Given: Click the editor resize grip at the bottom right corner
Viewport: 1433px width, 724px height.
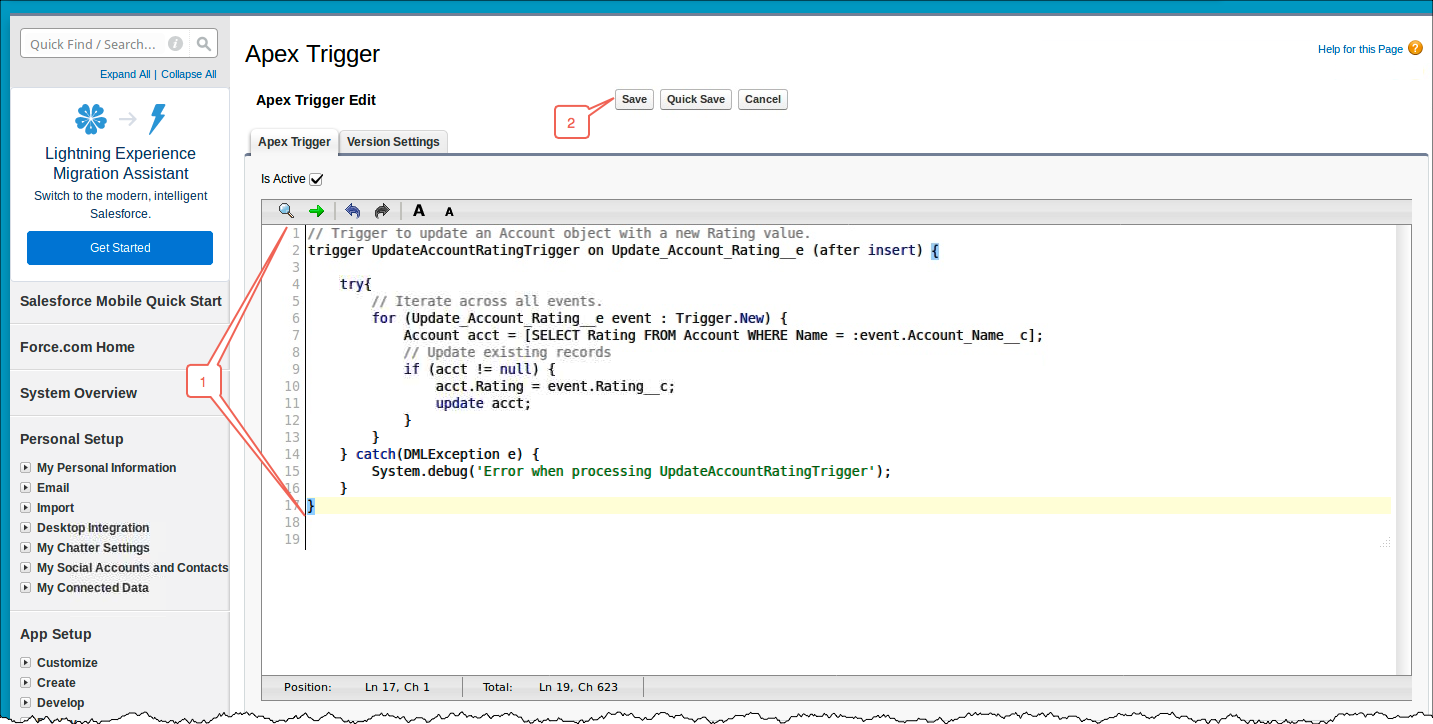Looking at the screenshot, I should point(1386,544).
